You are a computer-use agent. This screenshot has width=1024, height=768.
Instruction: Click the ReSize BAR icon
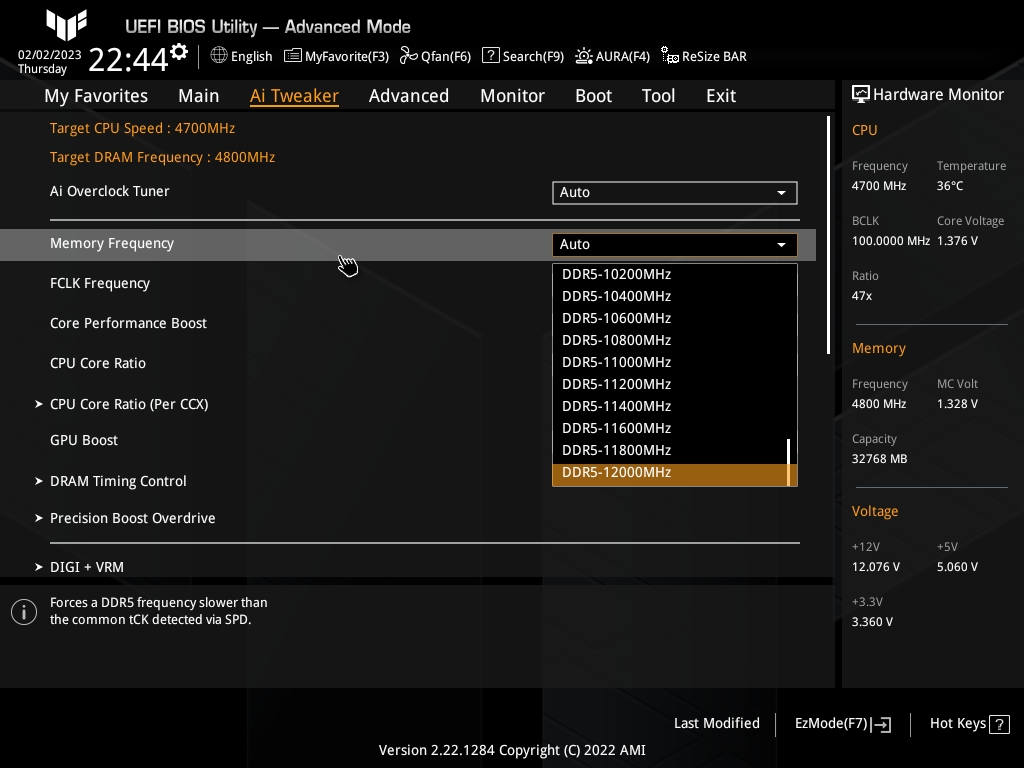pyautogui.click(x=670, y=56)
